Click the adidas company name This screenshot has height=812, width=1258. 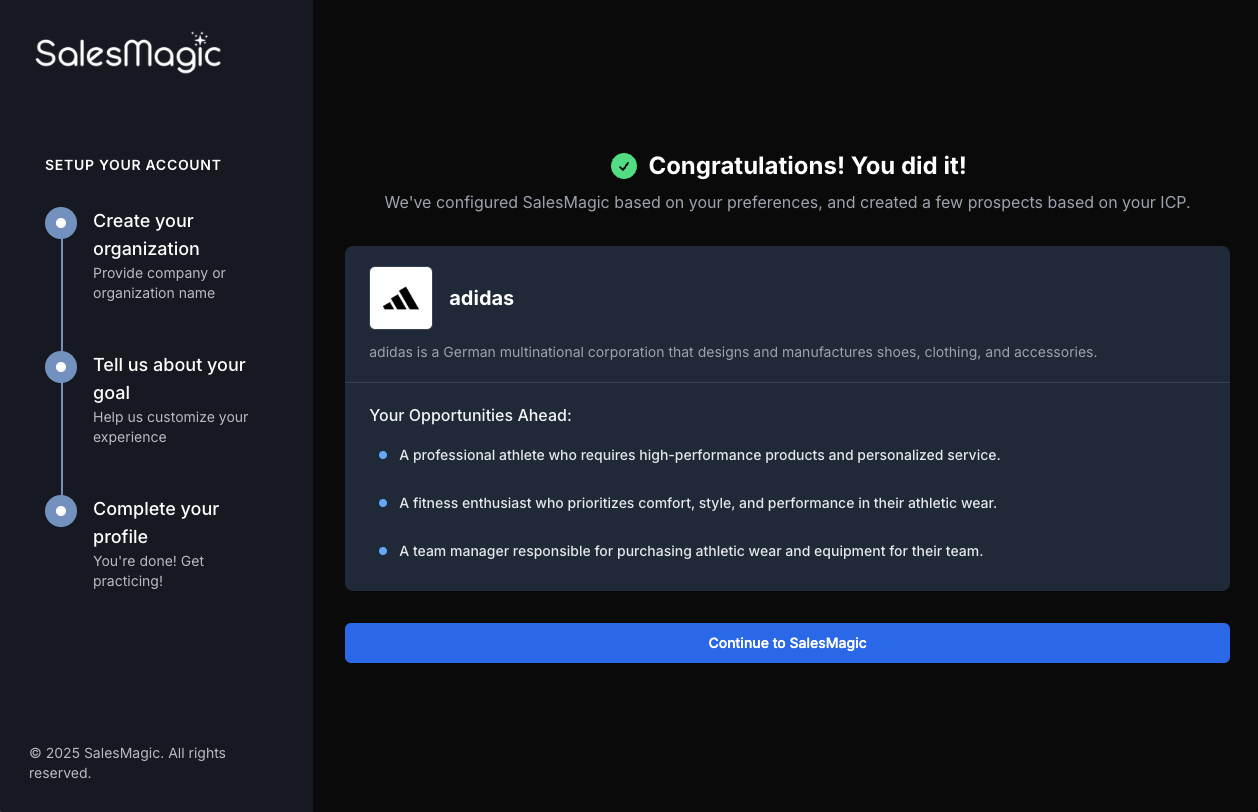pos(481,298)
